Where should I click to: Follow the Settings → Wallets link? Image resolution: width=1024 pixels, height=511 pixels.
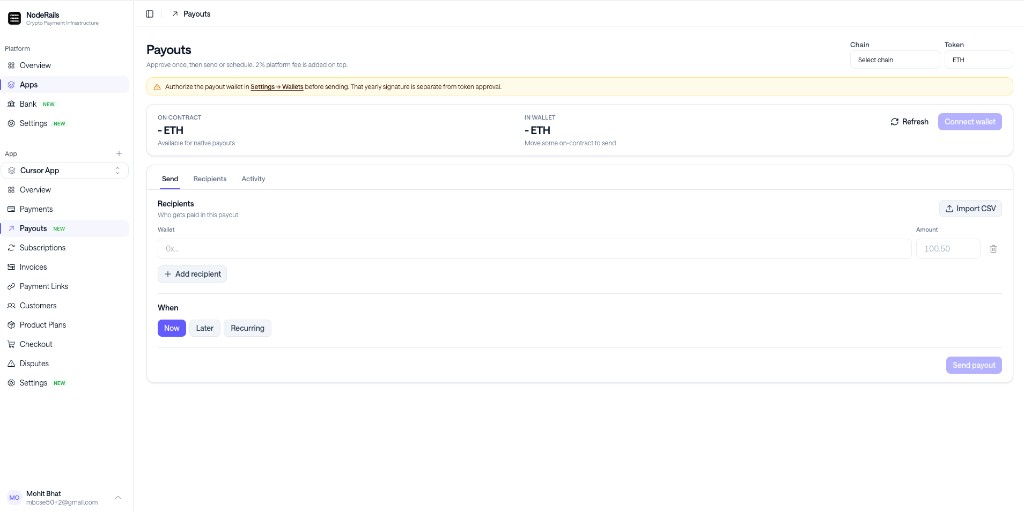[x=277, y=87]
